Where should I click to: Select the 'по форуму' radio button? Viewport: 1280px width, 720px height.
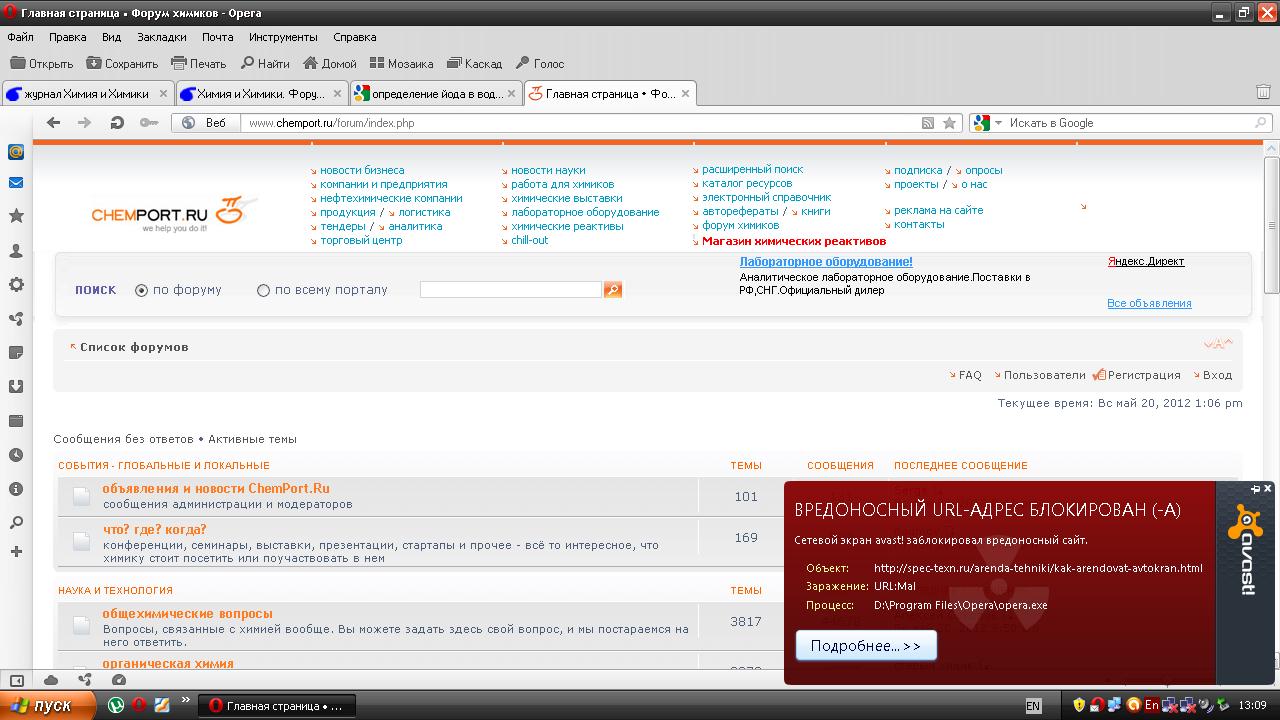click(x=141, y=291)
